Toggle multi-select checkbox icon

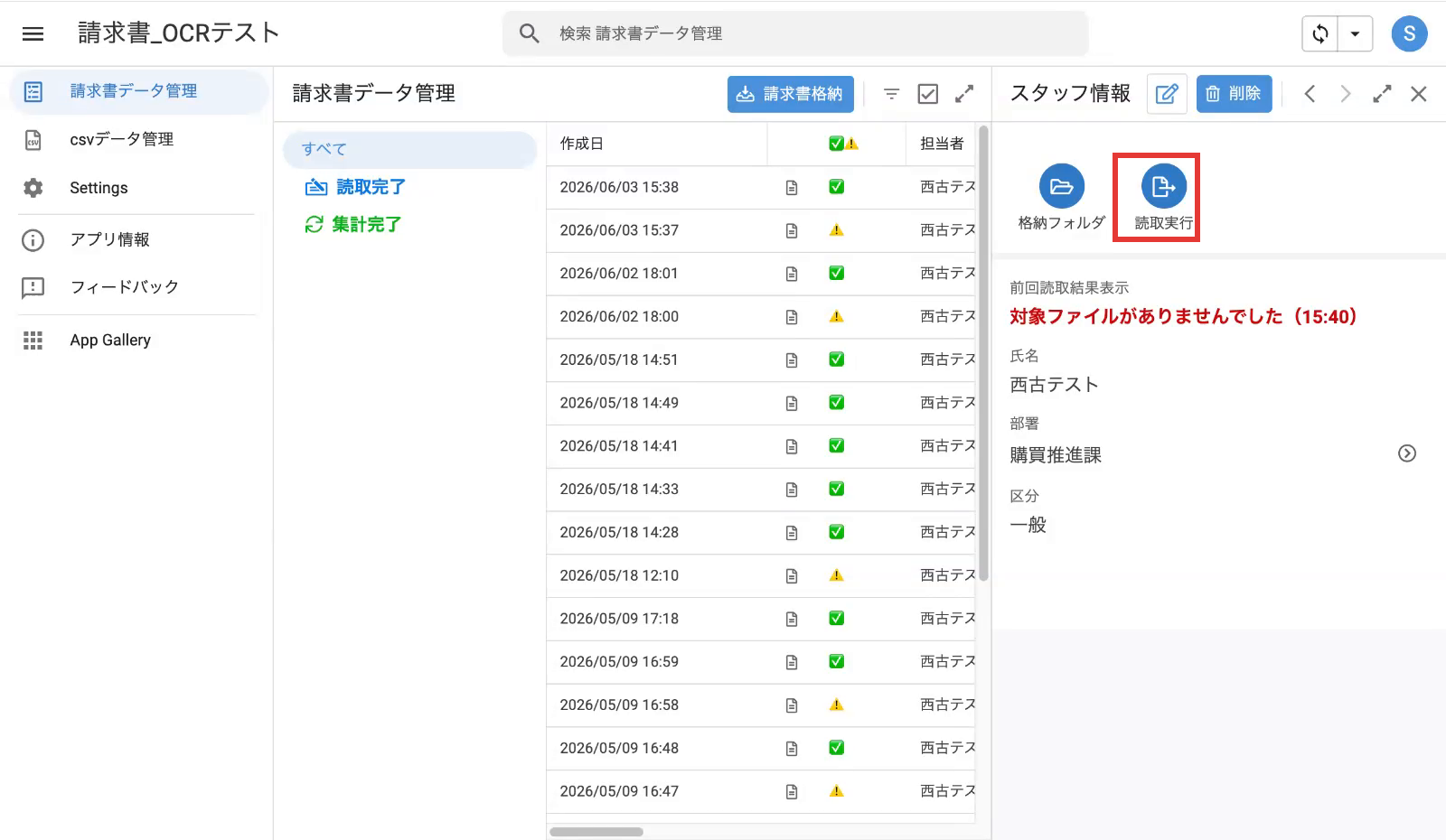click(928, 94)
